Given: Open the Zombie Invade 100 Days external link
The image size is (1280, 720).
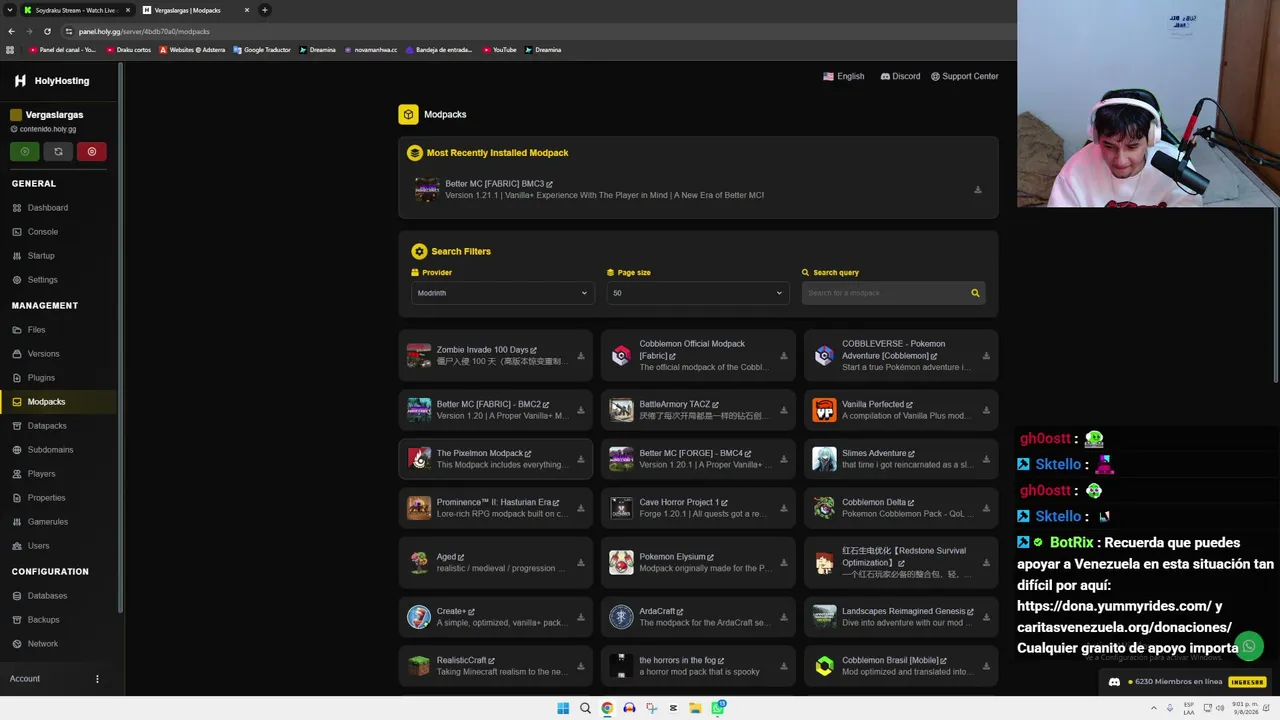Looking at the screenshot, I should point(534,350).
